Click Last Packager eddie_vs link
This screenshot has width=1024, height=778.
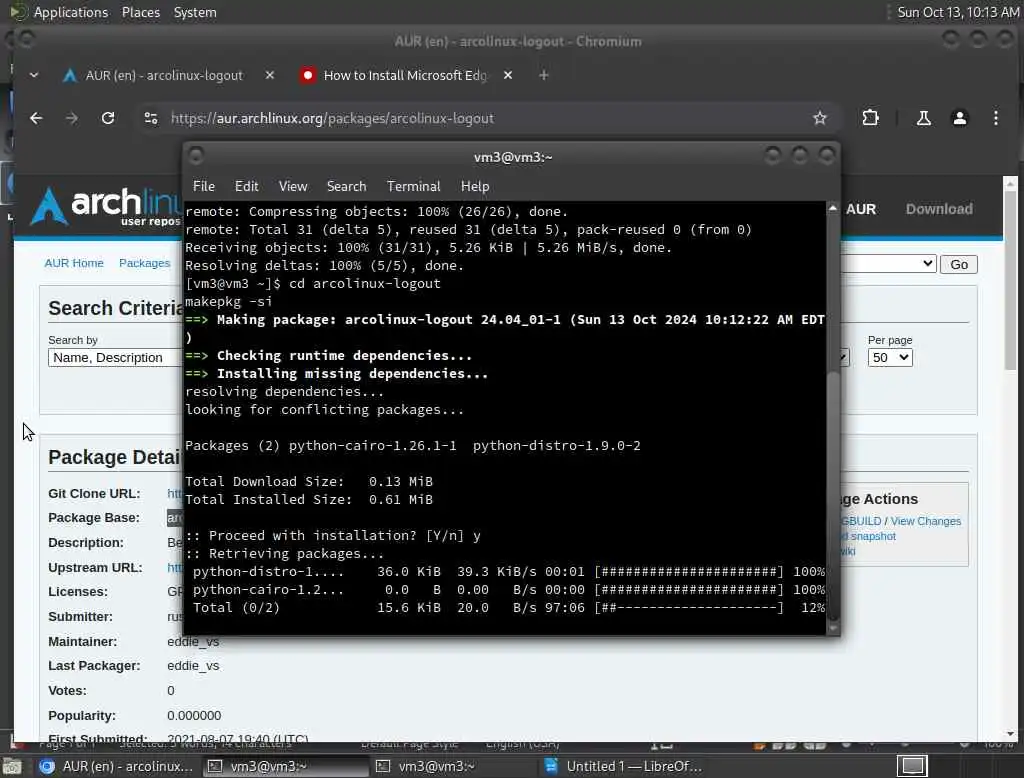193,666
